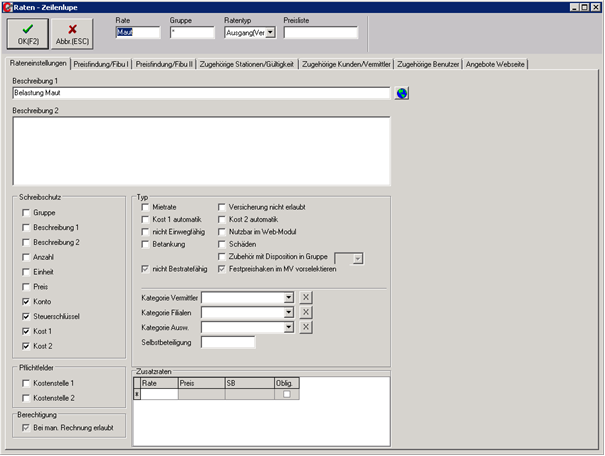The image size is (605, 456).
Task: Click the red X Abbr(ESC) button
Action: click(x=72, y=35)
